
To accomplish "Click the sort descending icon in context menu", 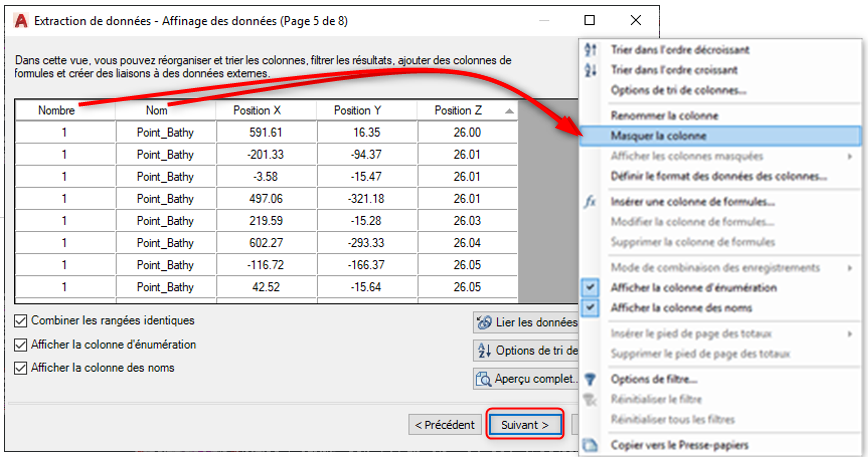I will [x=590, y=49].
